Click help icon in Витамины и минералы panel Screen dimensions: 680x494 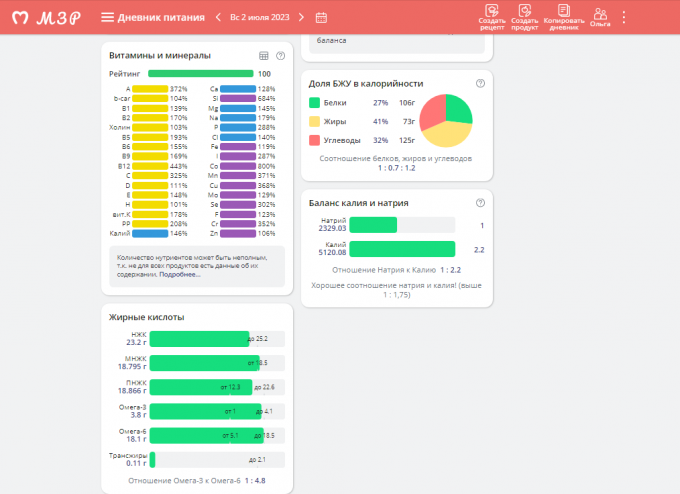280,56
